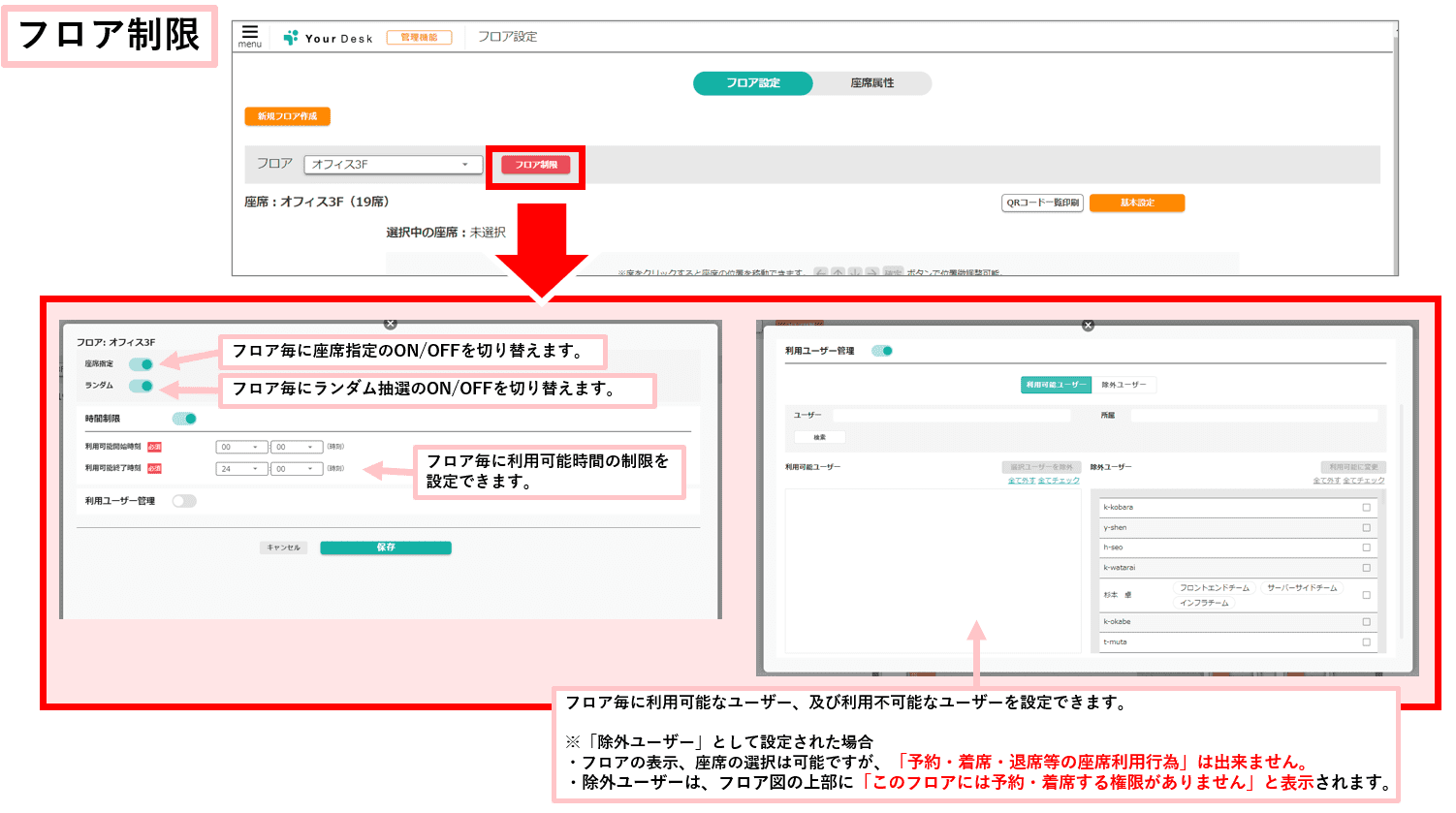
Task: Select the 除外ユーザー tab
Action: click(x=1124, y=385)
